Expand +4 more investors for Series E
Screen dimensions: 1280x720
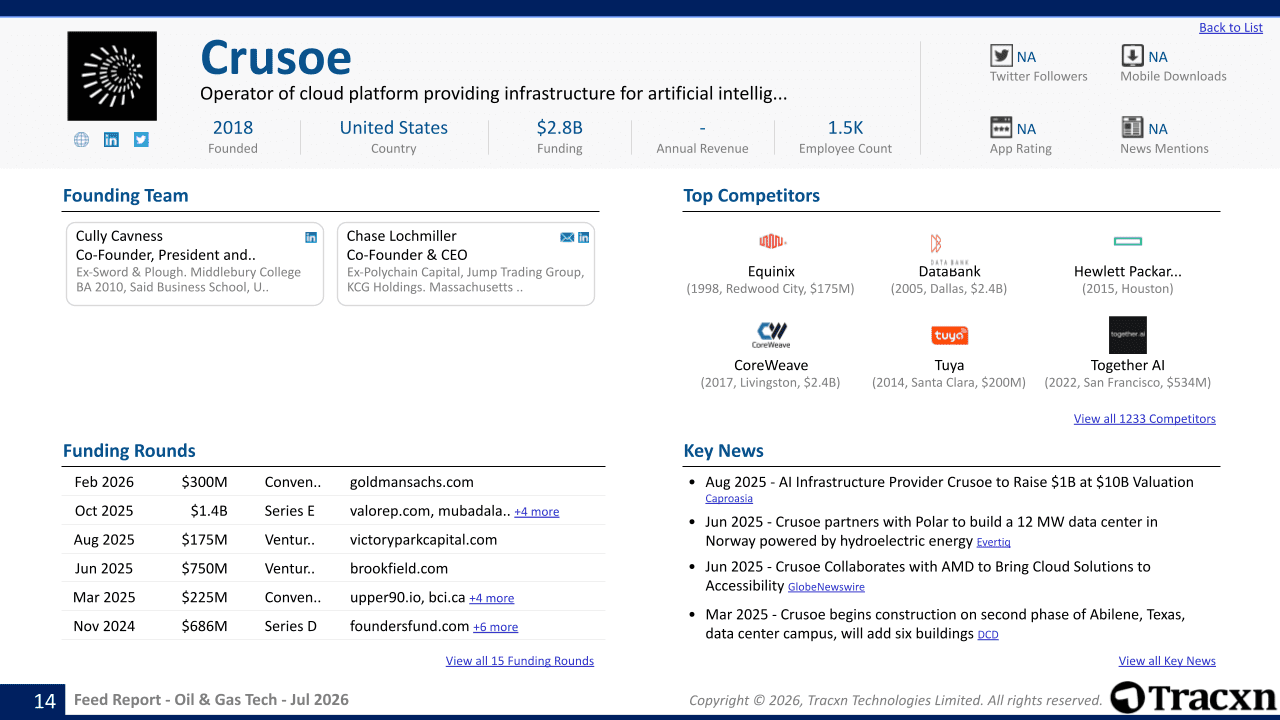[537, 512]
